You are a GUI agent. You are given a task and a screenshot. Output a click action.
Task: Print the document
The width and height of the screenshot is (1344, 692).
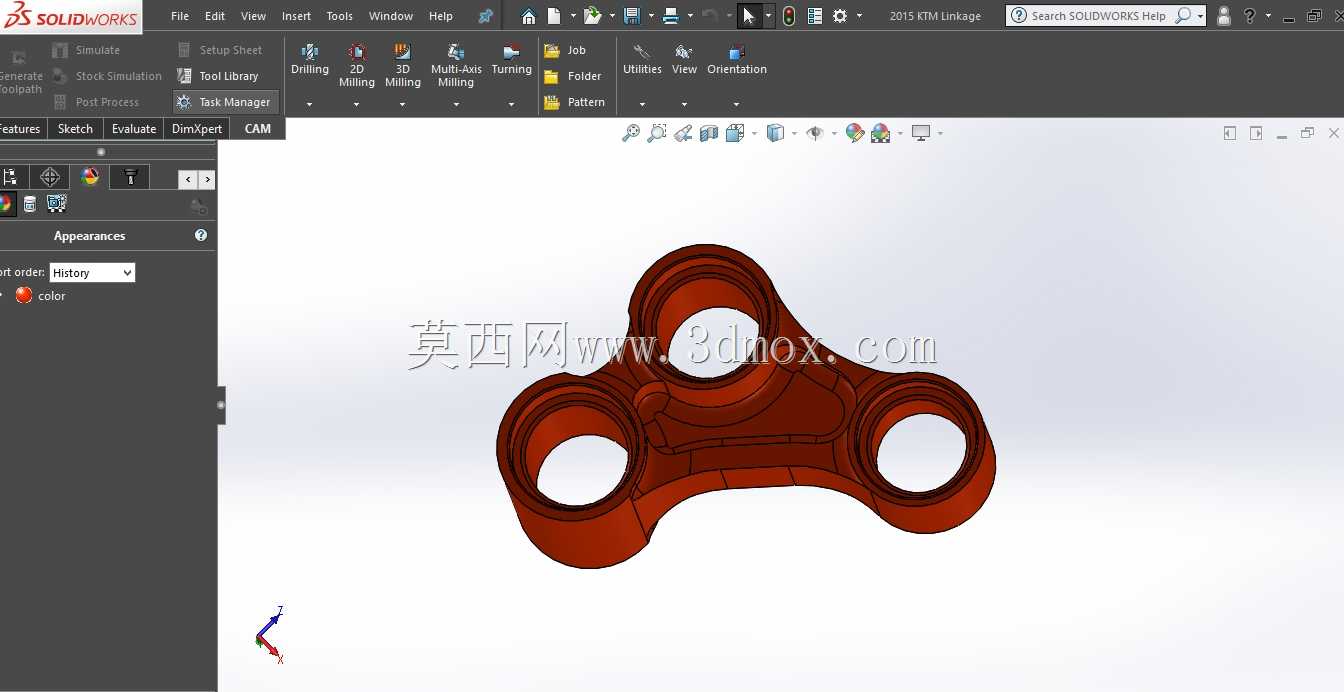[671, 16]
